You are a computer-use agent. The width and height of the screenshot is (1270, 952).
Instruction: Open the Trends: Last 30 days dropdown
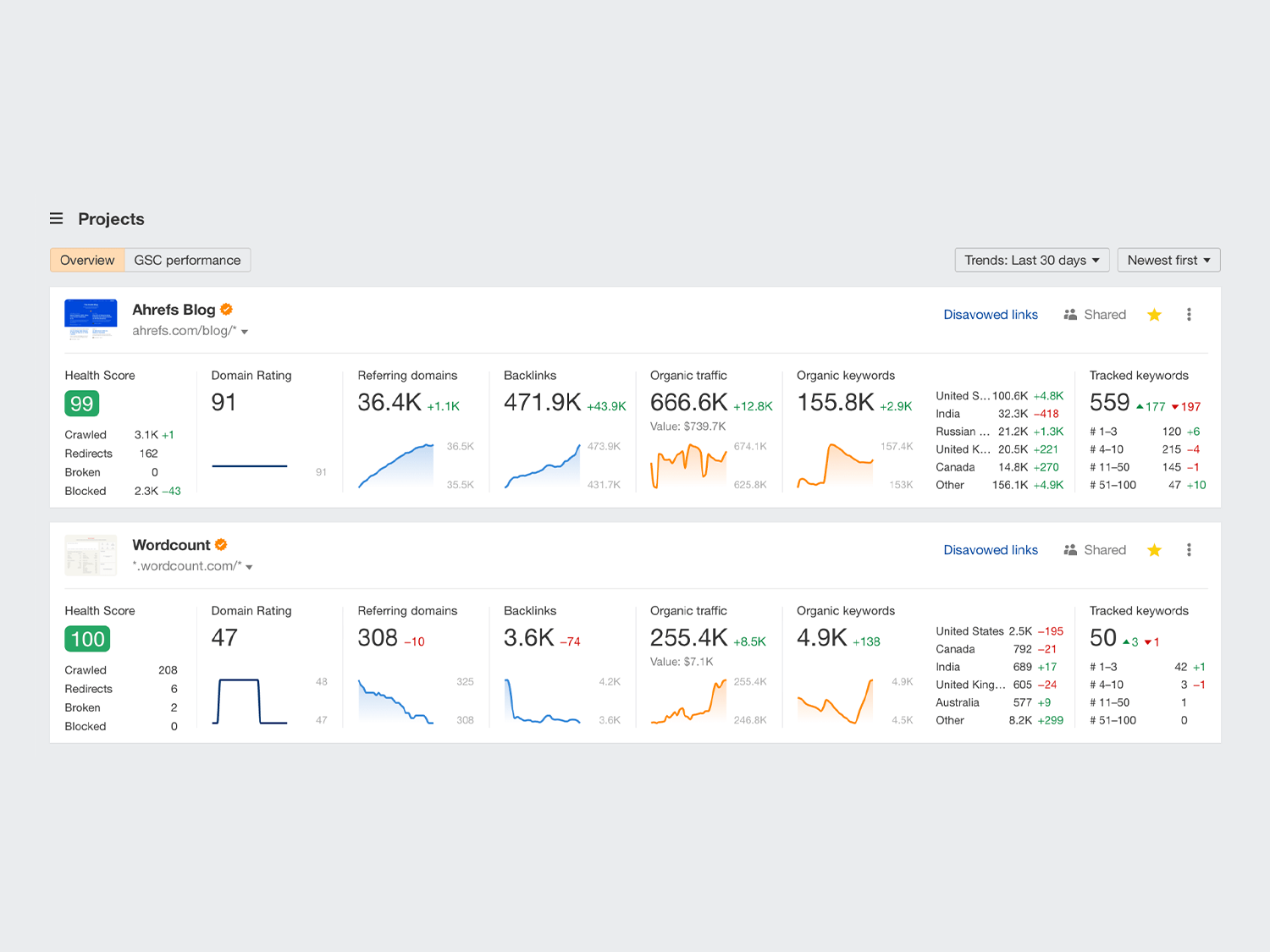(1032, 260)
